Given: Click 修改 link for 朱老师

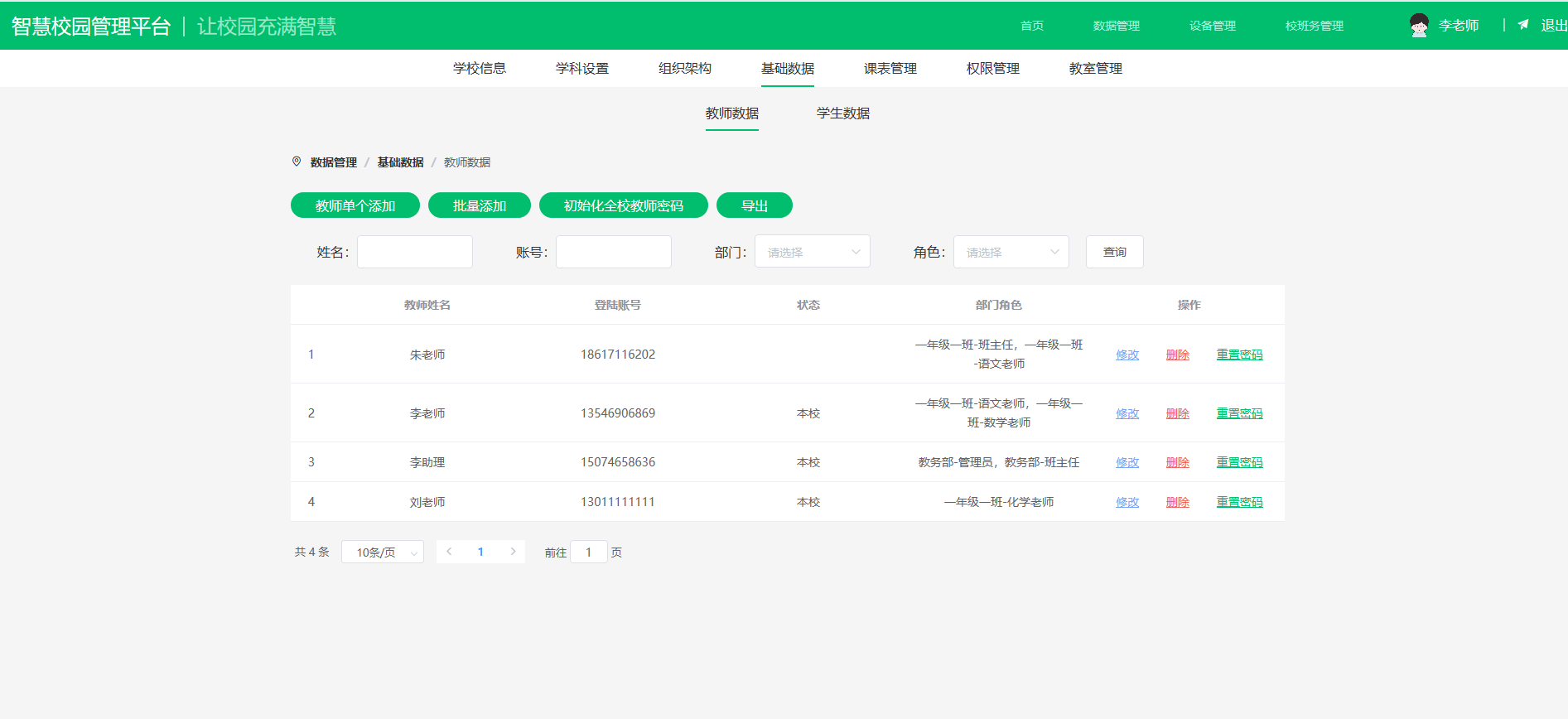Looking at the screenshot, I should click(x=1127, y=355).
